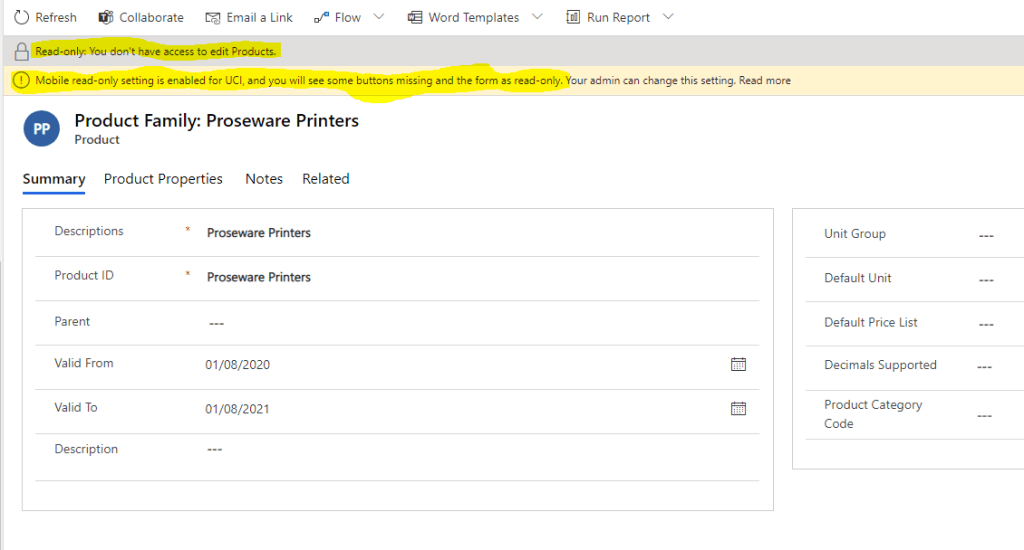Expand the Flow dropdown chevron
This screenshot has height=550, width=1024.
(378, 17)
